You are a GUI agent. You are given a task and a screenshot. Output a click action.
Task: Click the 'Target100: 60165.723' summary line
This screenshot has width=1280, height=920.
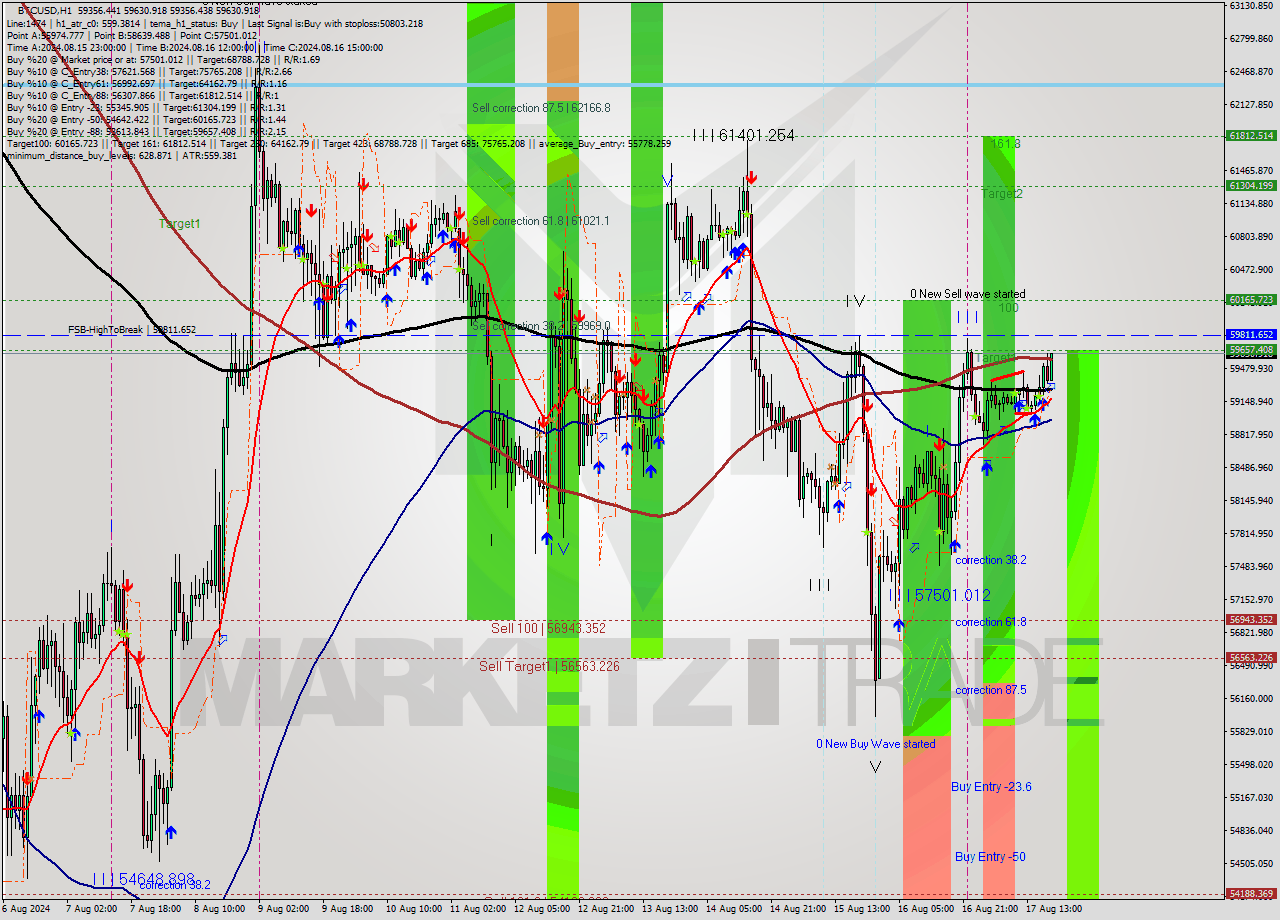(338, 144)
